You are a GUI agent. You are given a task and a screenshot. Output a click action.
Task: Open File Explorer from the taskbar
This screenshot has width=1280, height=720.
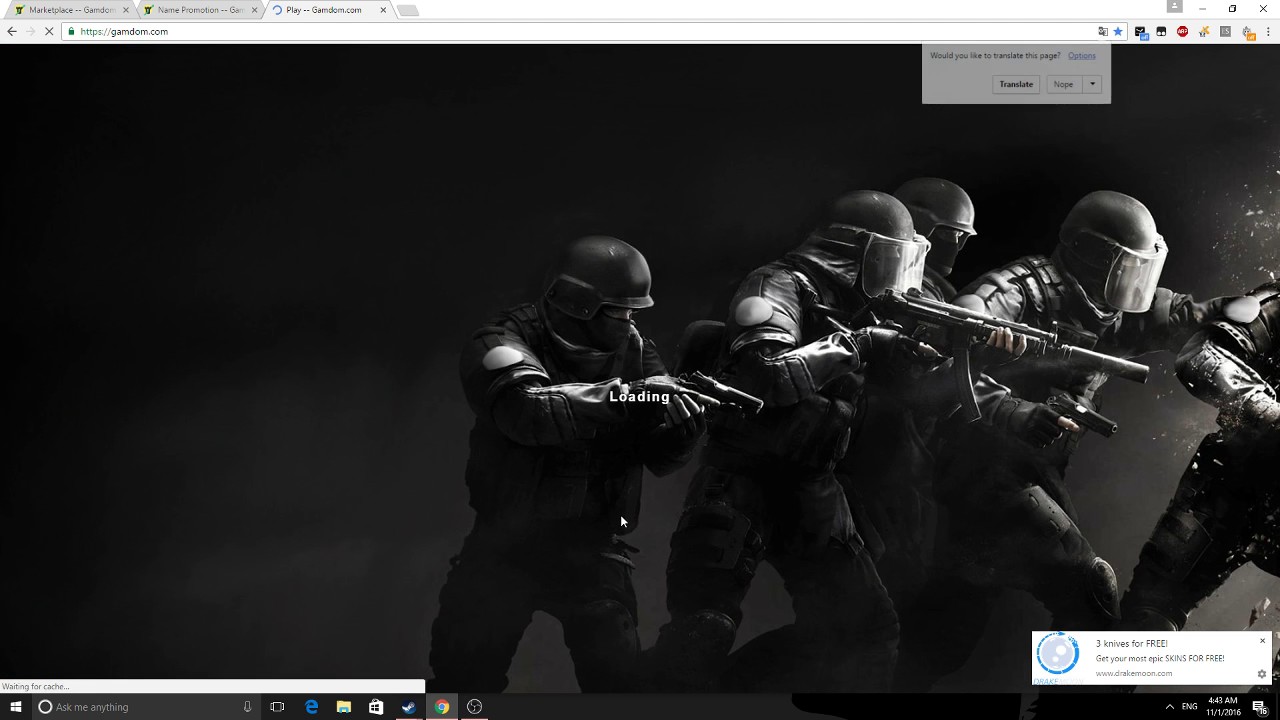point(343,707)
